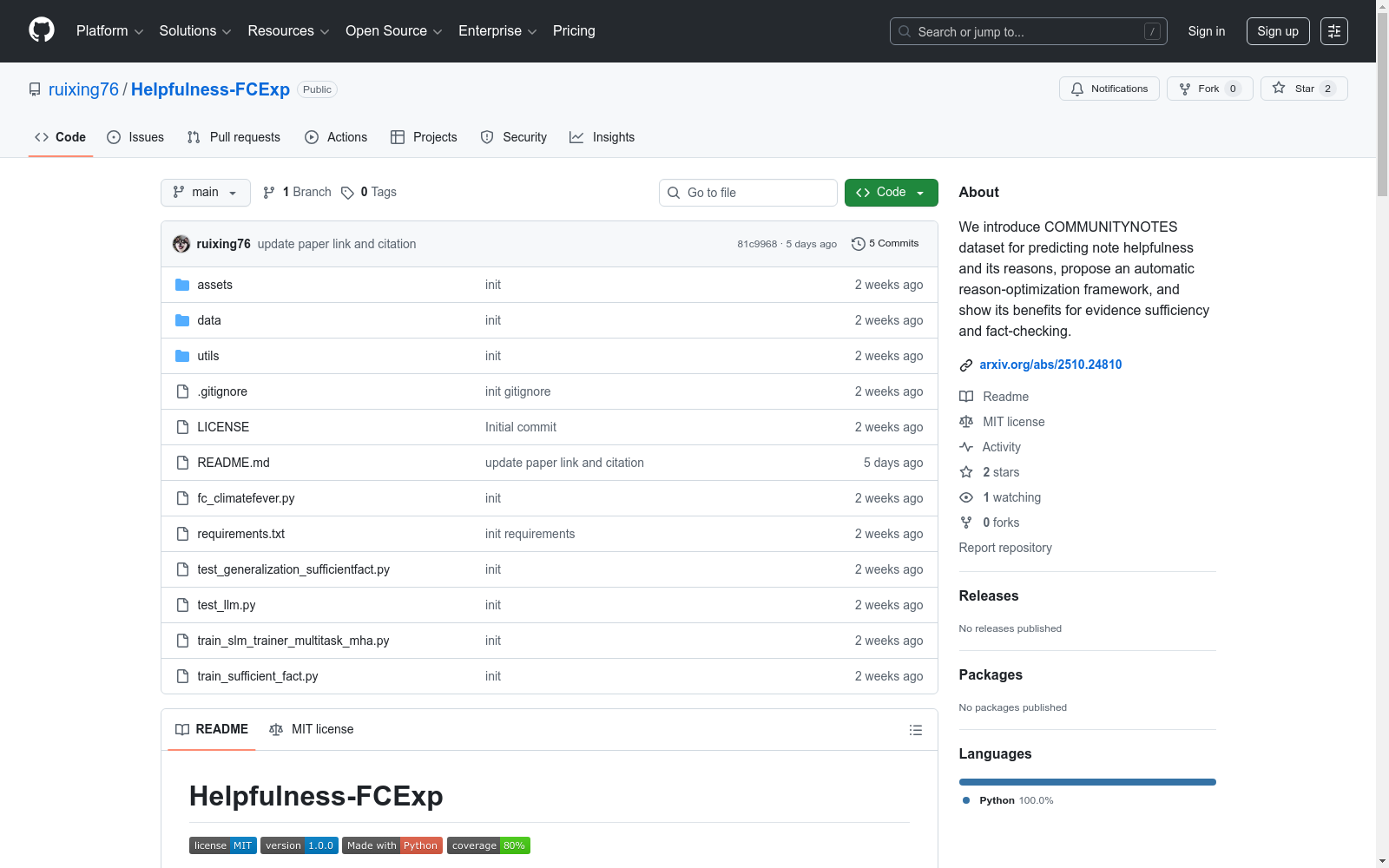Click the repository icon beside ruixing76

click(x=35, y=89)
